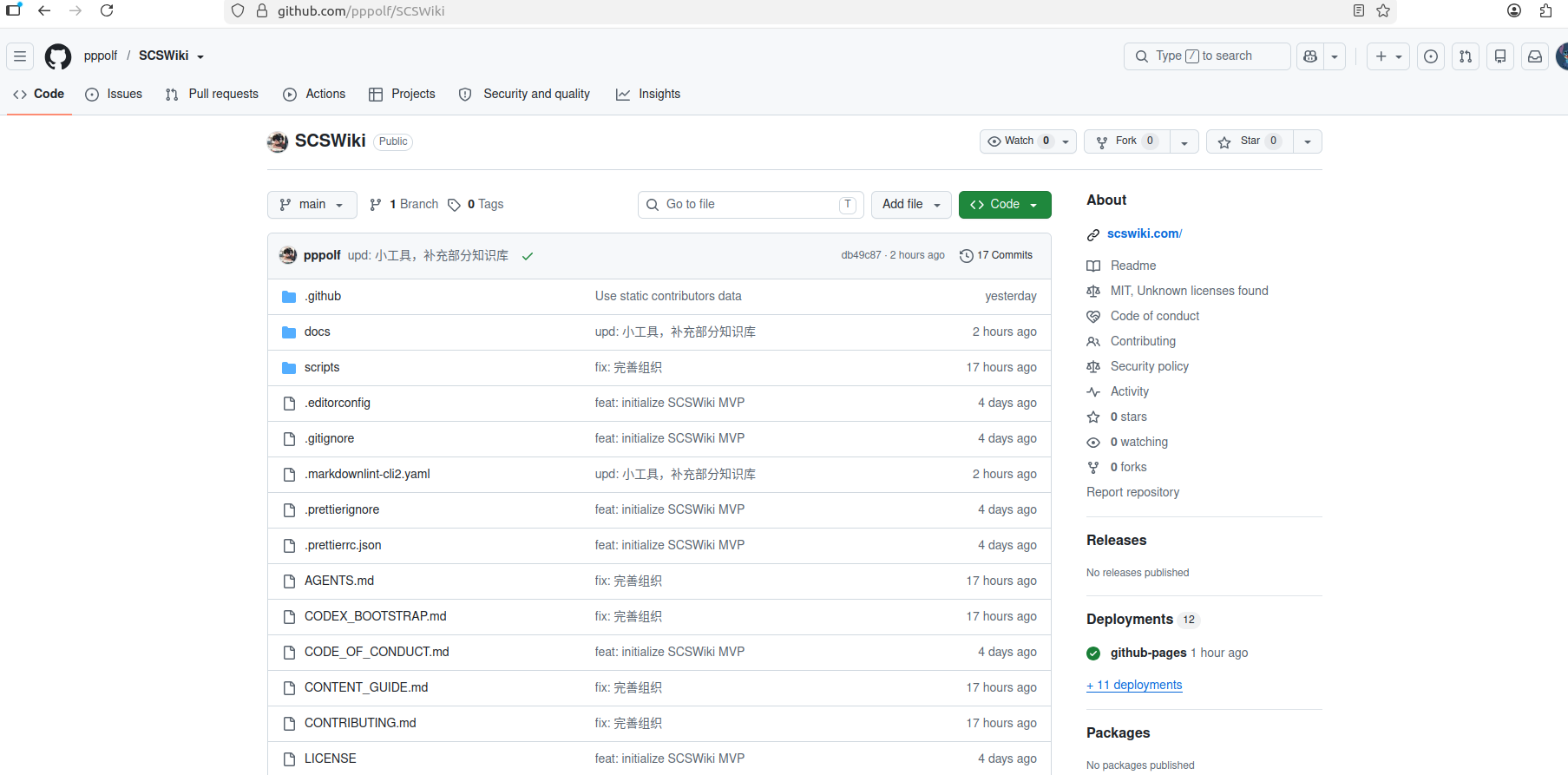The width and height of the screenshot is (1568, 775).
Task: Bookmark this page with the star icon
Action: point(1383,10)
